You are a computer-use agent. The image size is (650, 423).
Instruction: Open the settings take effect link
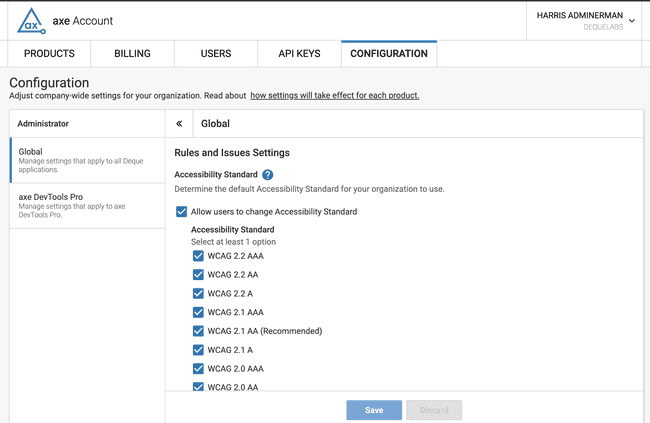pos(334,96)
